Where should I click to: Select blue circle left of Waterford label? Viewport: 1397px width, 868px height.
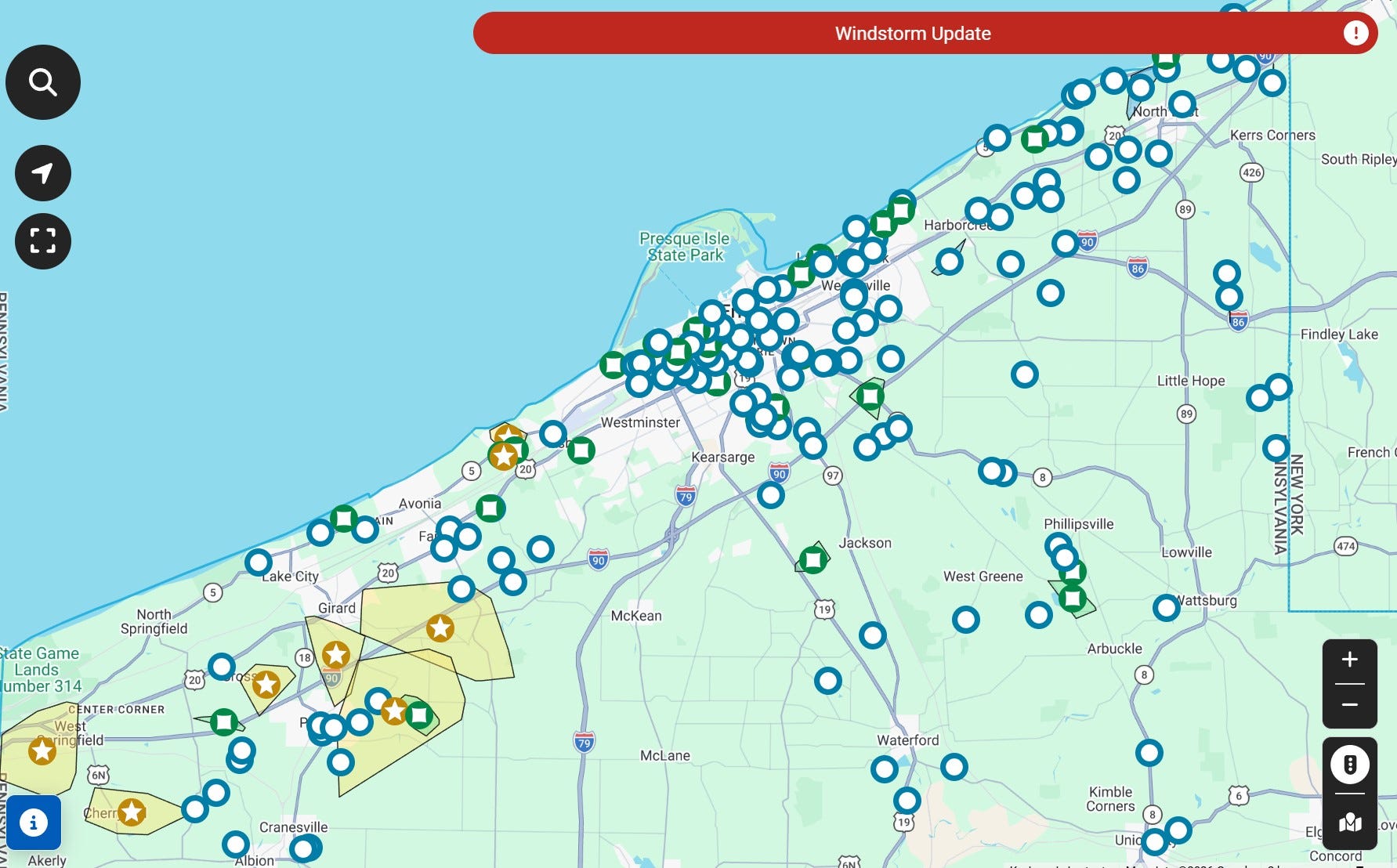(x=885, y=769)
